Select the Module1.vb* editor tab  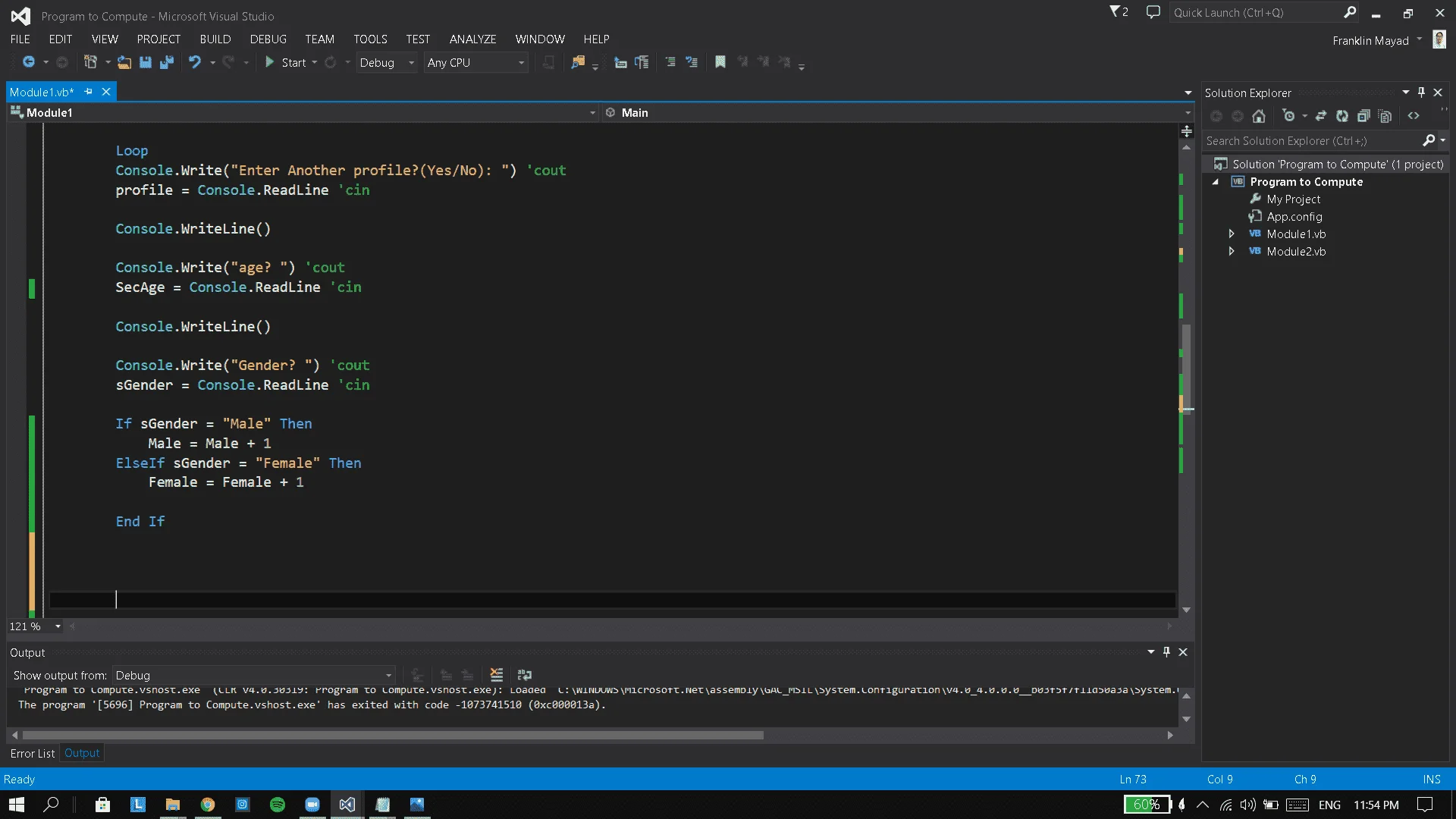click(x=42, y=92)
